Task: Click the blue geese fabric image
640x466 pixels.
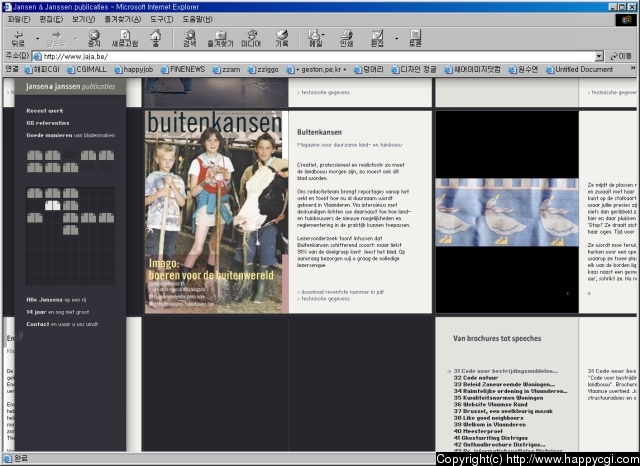Action: coord(507,212)
